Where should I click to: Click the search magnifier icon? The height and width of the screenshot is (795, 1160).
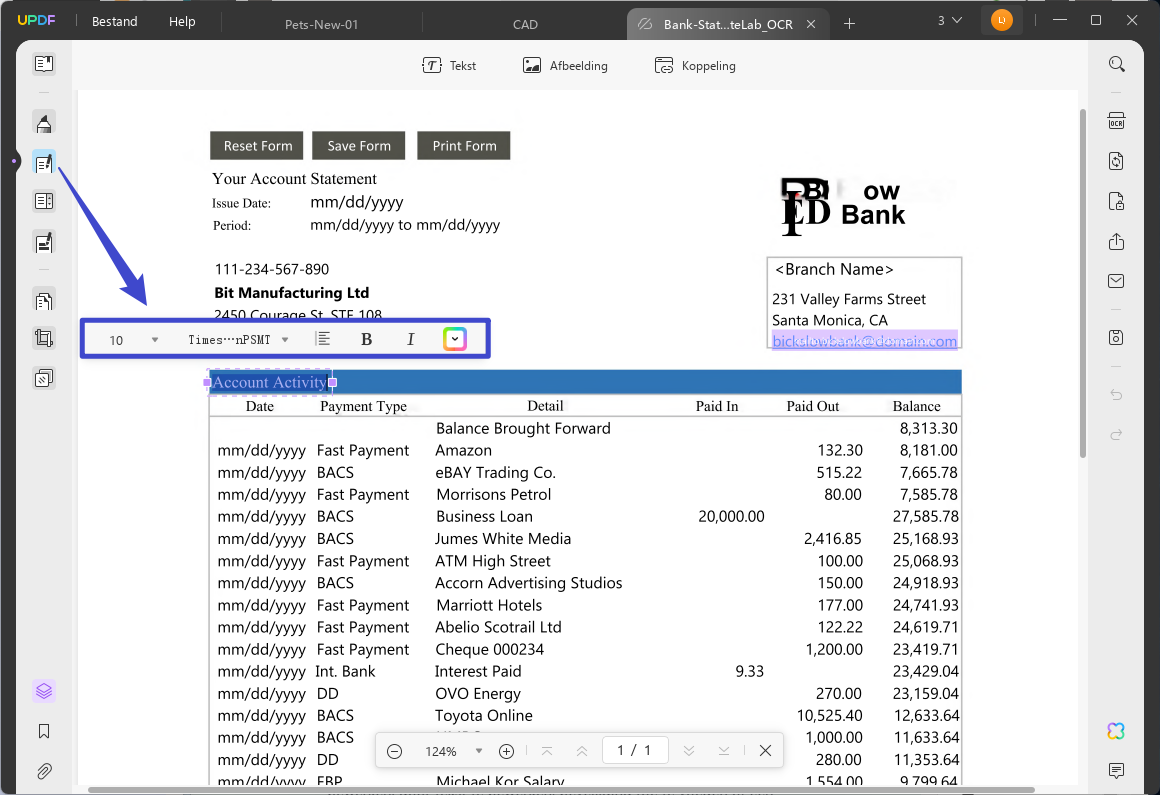[x=1116, y=64]
